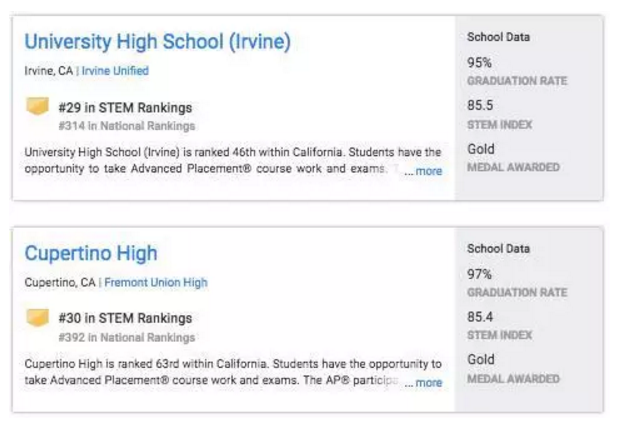The image size is (621, 431).
Task: Click the 85.5 STEM index value
Action: click(481, 105)
